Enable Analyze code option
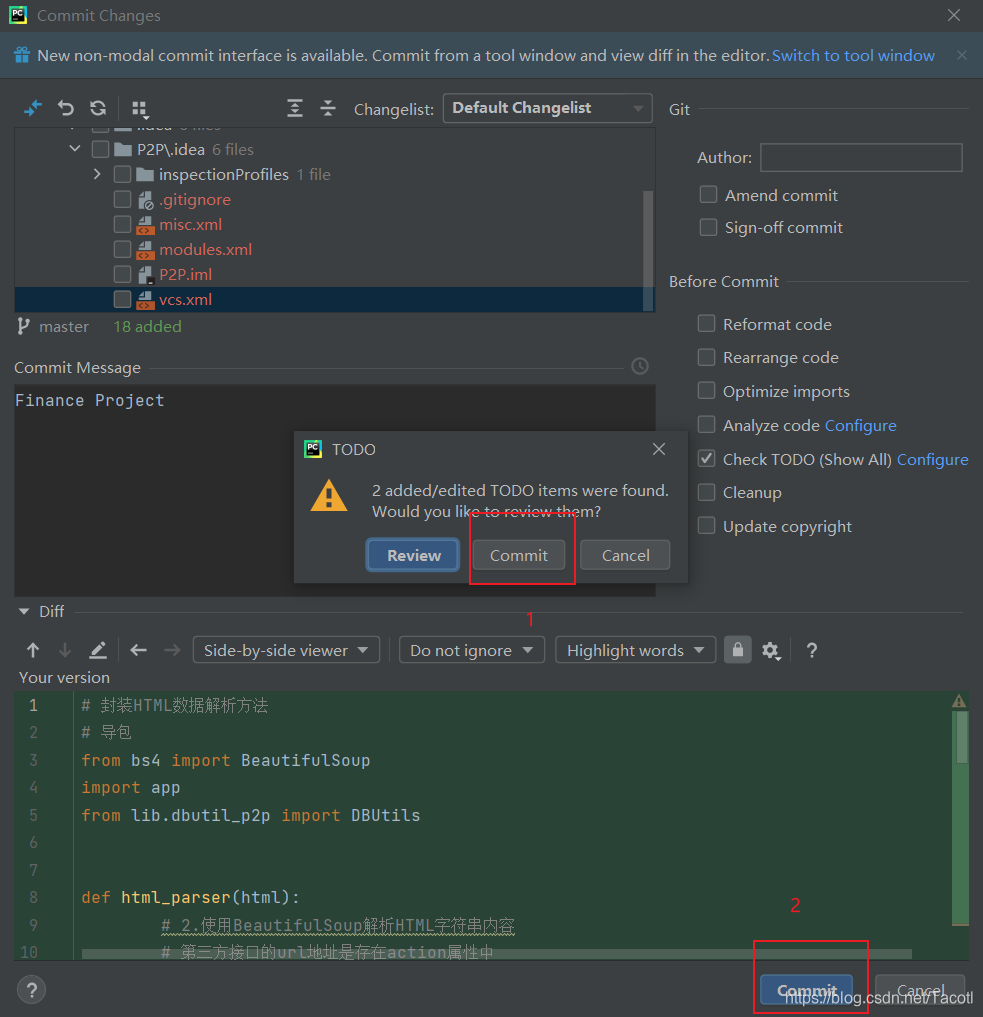This screenshot has width=983, height=1017. pos(706,425)
